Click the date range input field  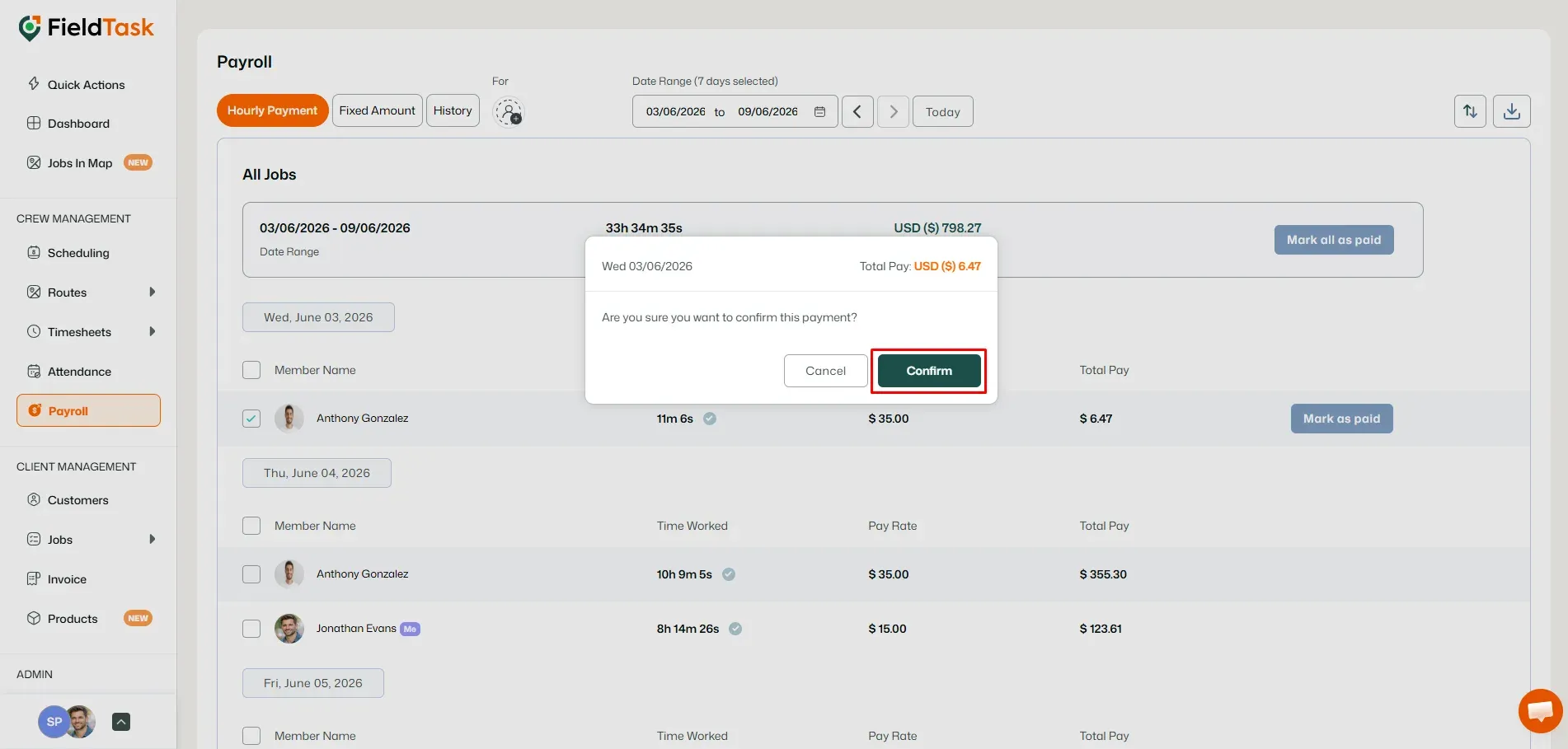tap(735, 111)
